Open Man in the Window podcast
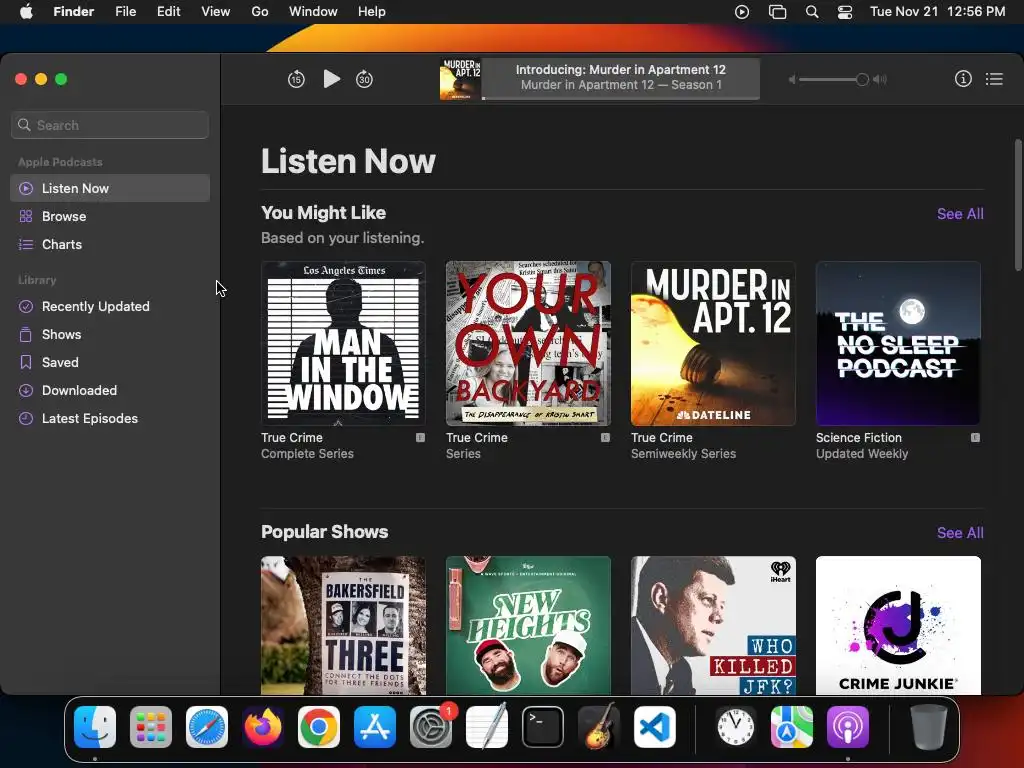Viewport: 1024px width, 768px height. (343, 344)
